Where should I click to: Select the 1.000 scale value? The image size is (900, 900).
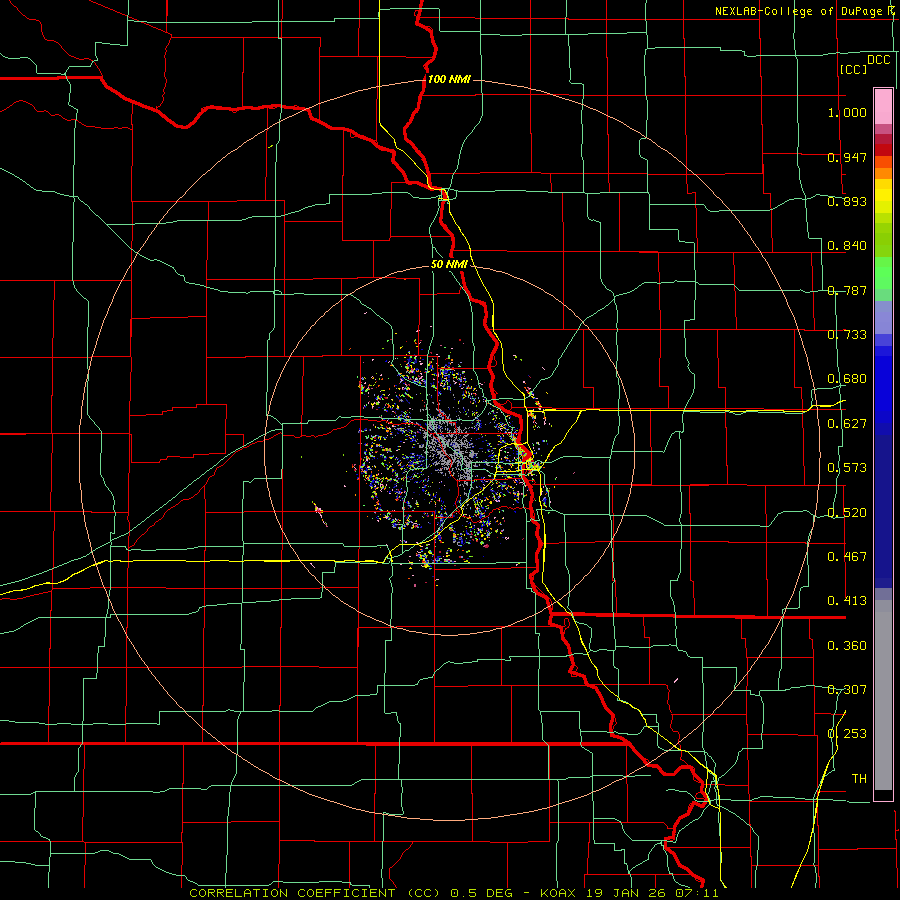coord(847,112)
